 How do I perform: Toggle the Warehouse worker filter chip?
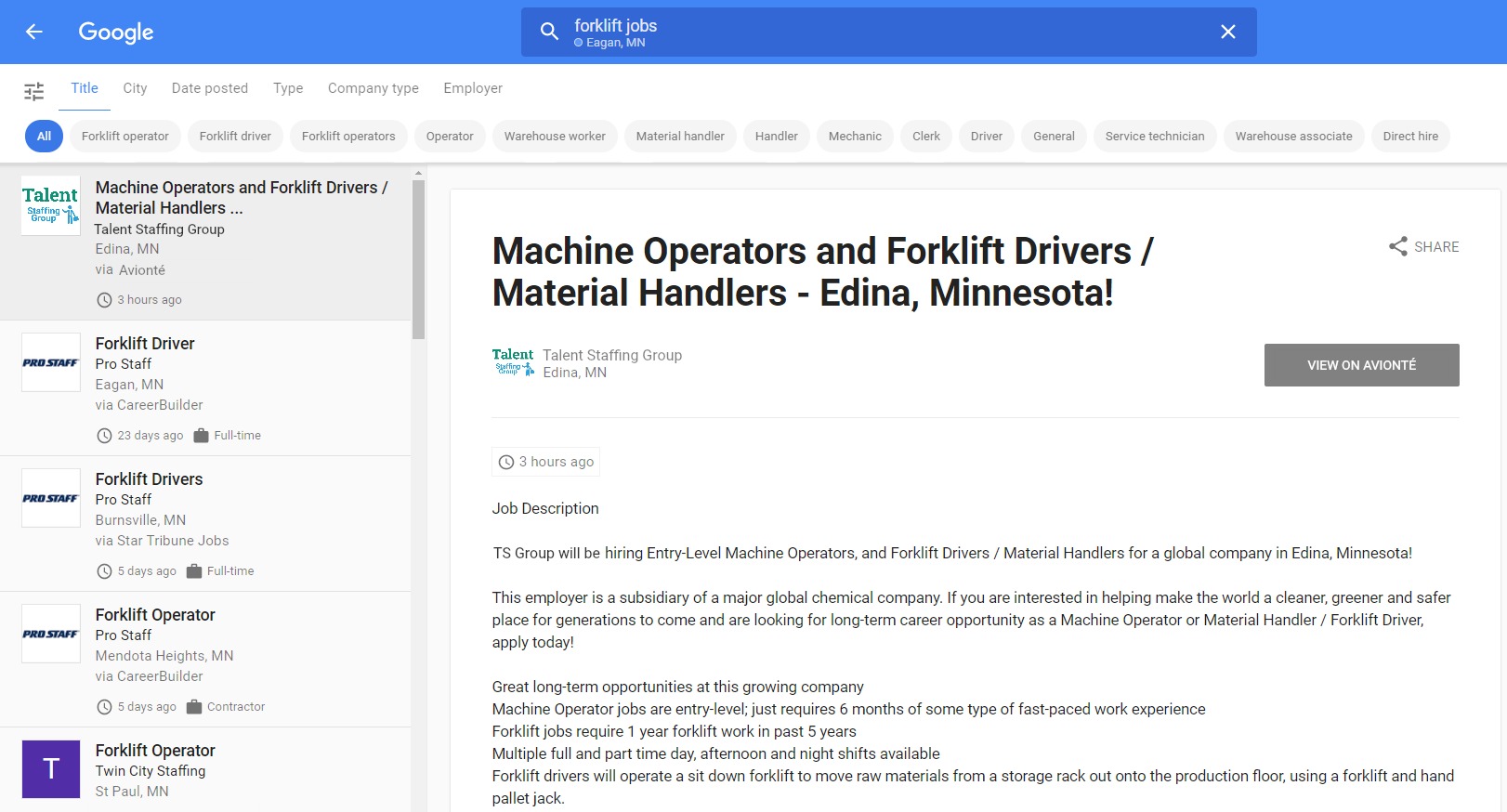click(555, 136)
